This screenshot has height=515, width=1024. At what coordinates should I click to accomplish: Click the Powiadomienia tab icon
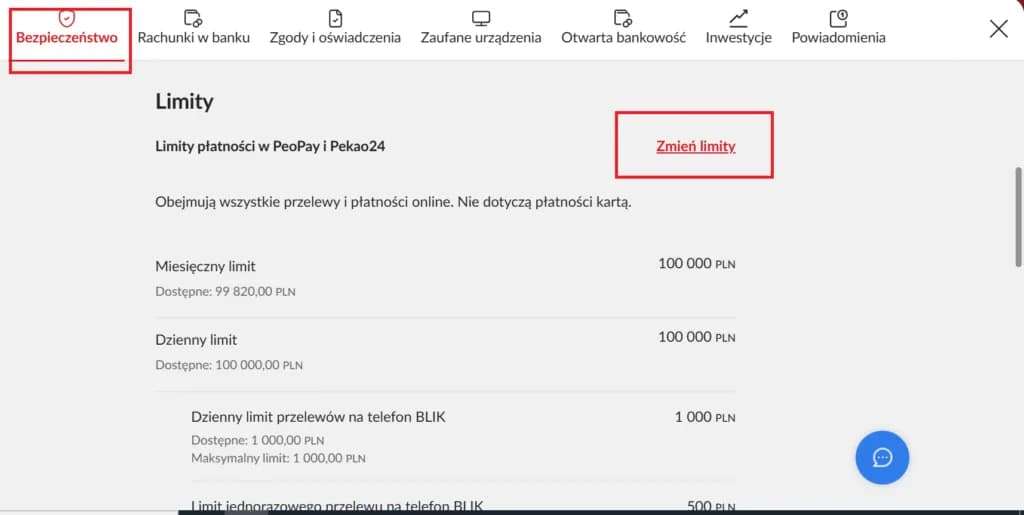(838, 18)
